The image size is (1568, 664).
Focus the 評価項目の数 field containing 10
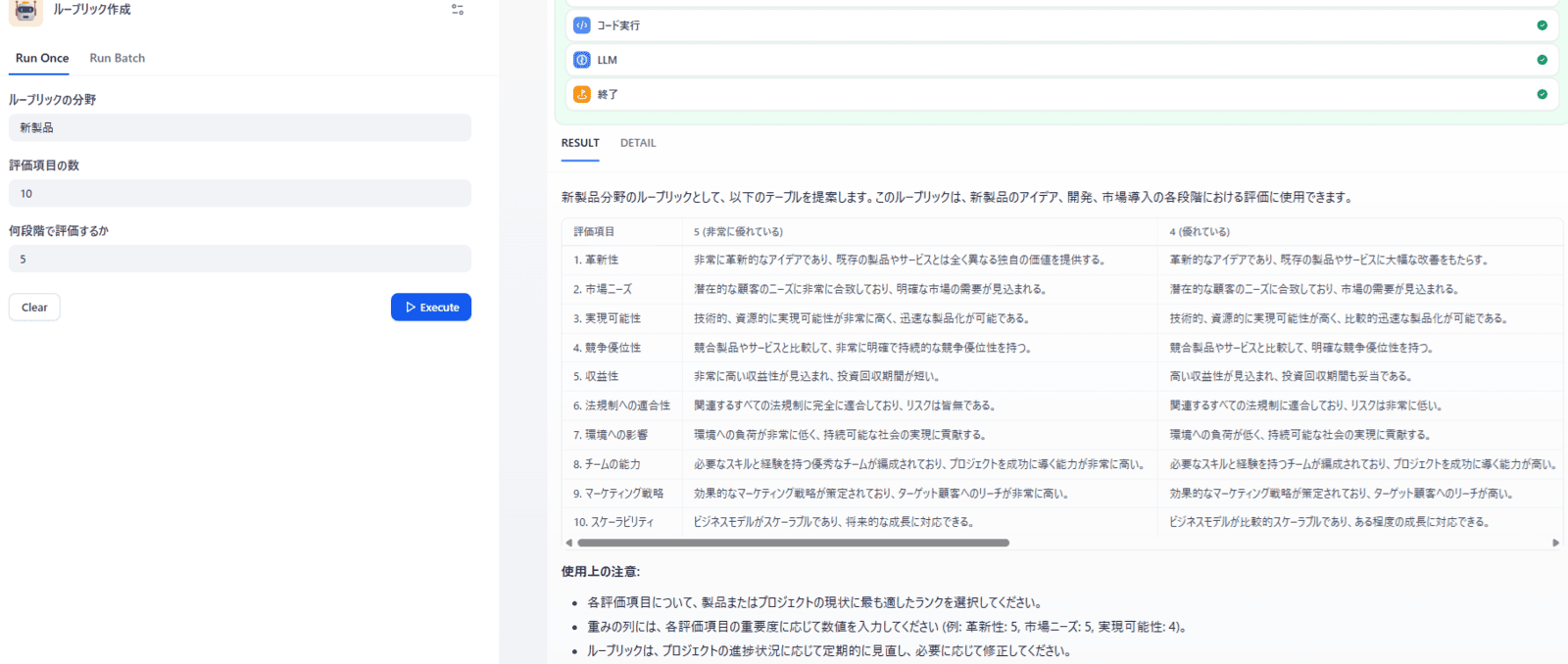tap(240, 193)
